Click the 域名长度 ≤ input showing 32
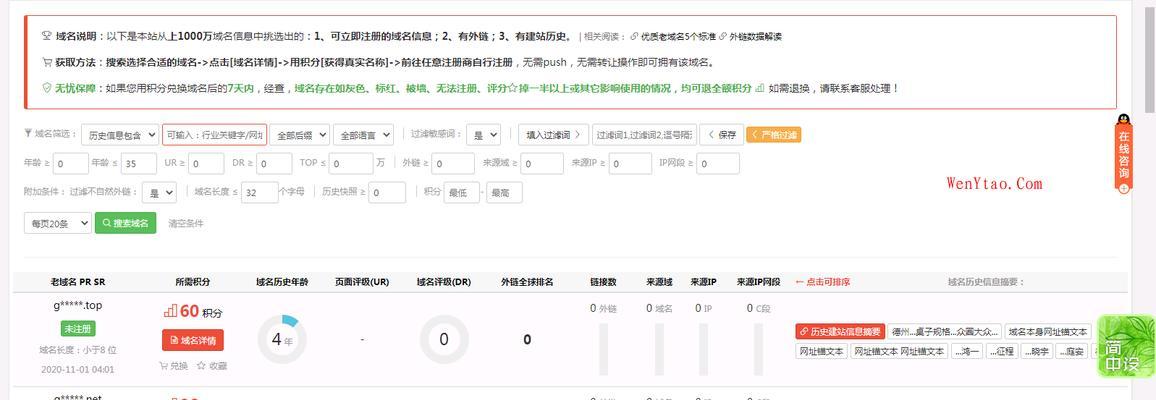1156x400 pixels. [x=260, y=193]
